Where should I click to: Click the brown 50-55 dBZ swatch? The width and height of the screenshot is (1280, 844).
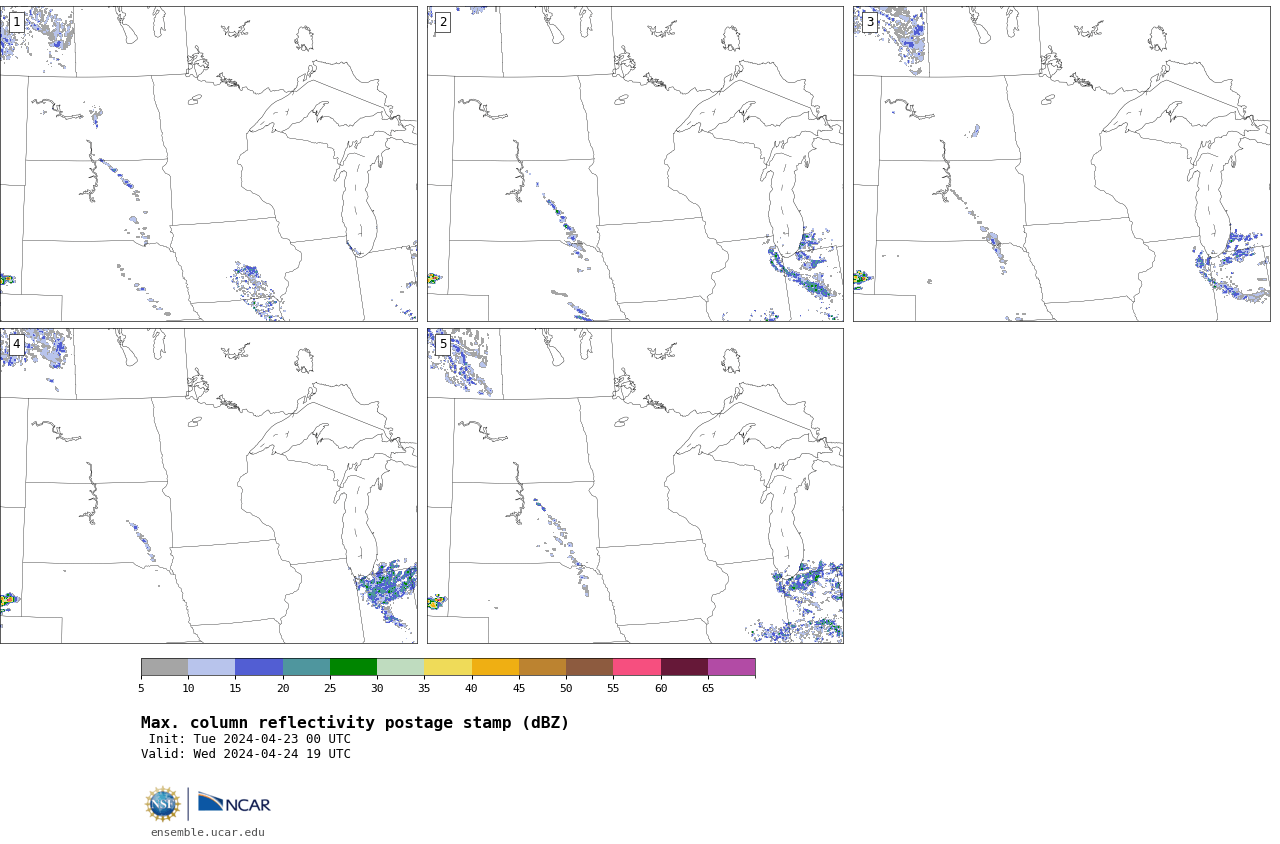[589, 667]
